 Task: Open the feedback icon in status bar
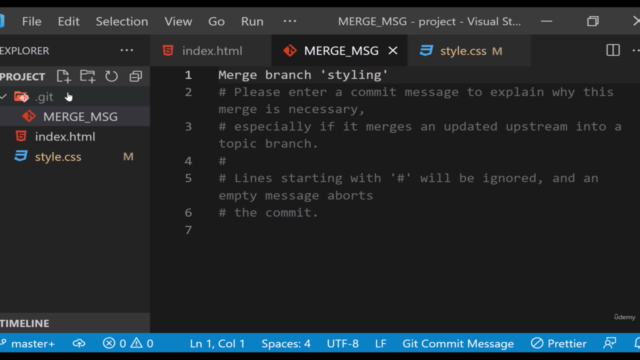point(610,344)
